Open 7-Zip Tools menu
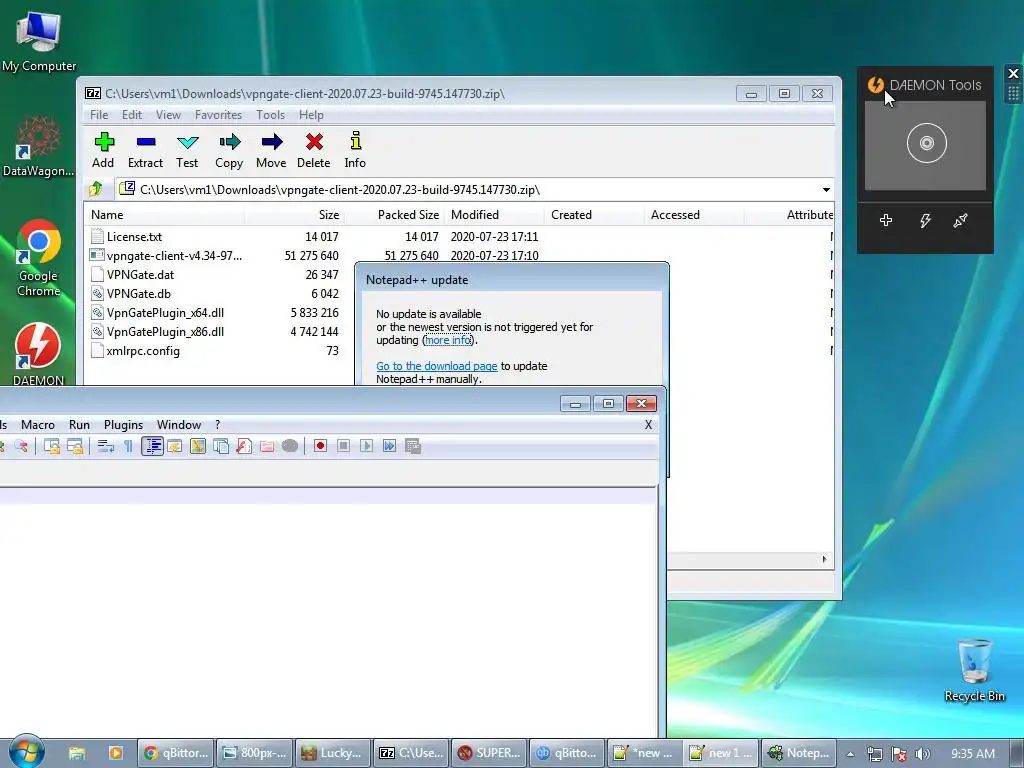Viewport: 1024px width, 768px height. (x=270, y=115)
